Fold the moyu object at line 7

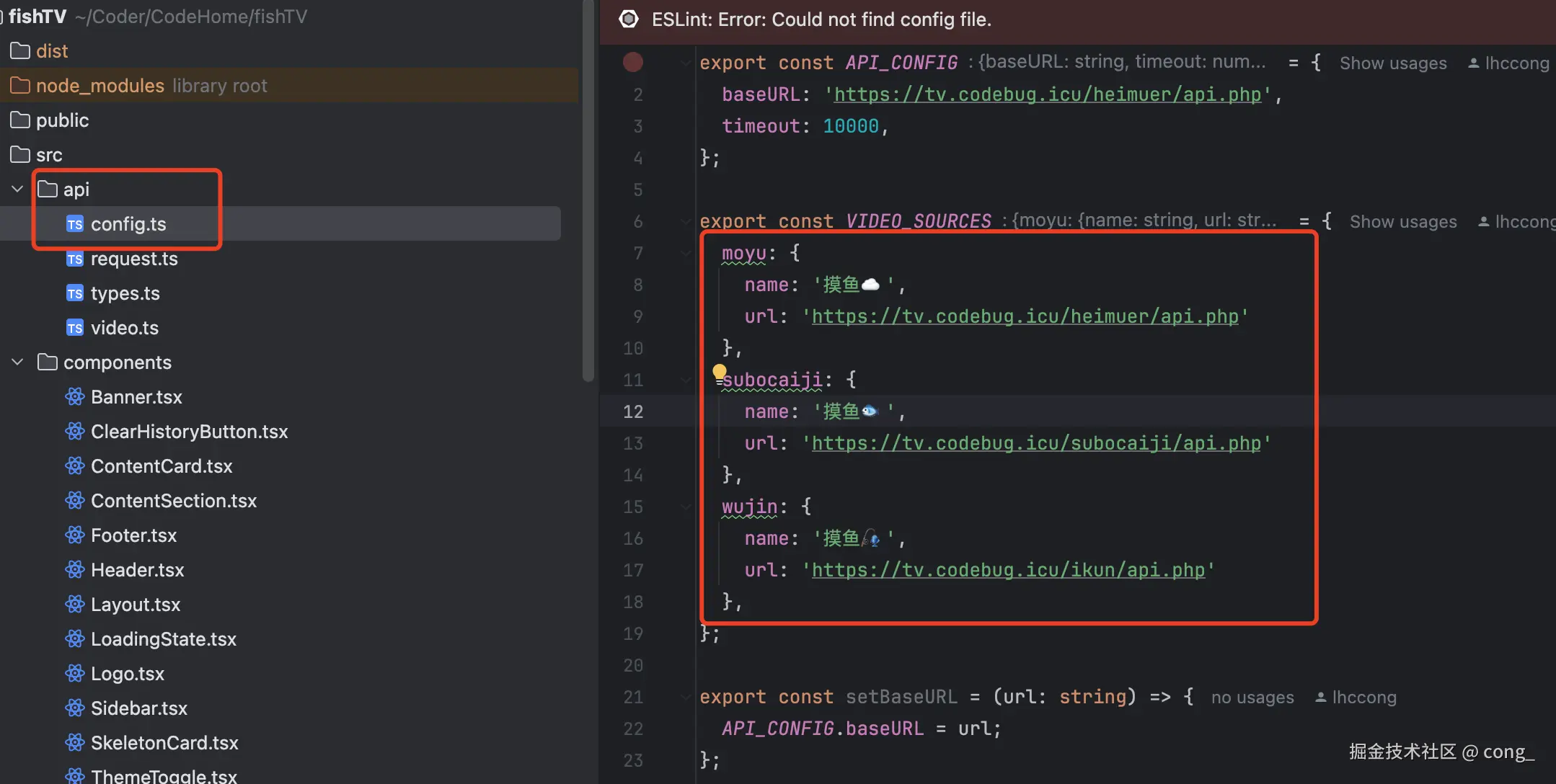(686, 253)
